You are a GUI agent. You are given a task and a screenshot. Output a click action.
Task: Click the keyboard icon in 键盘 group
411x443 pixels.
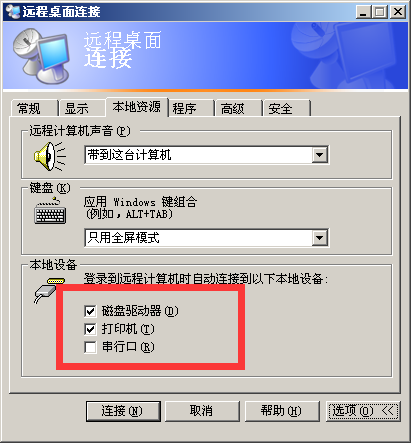[x=50, y=211]
